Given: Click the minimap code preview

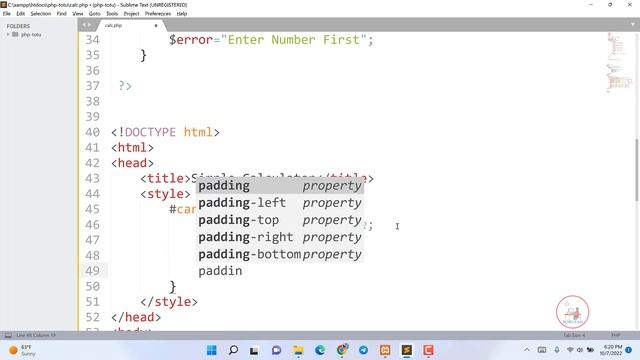Looking at the screenshot, I should tap(619, 63).
